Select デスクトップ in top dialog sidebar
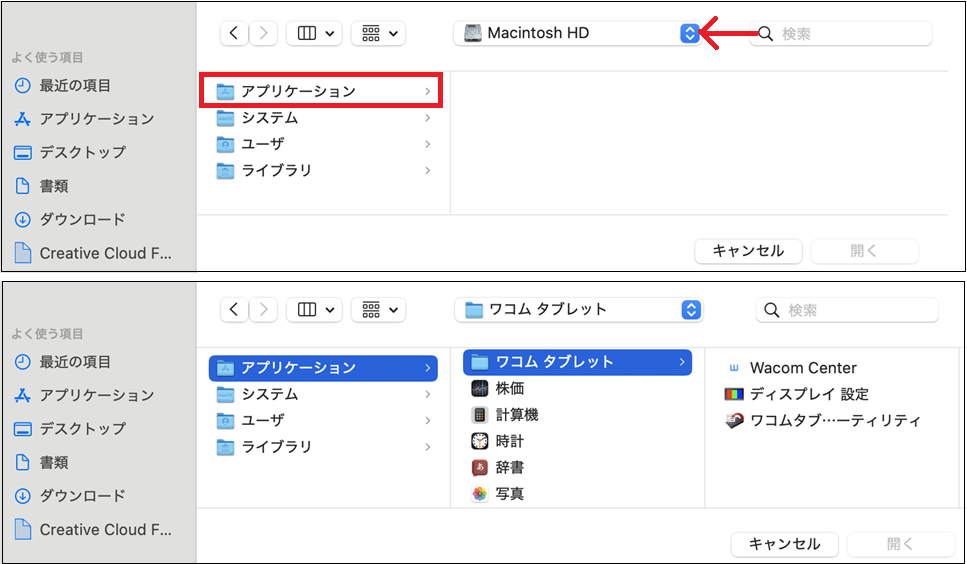Screen dimensions: 967x564 coord(70,152)
